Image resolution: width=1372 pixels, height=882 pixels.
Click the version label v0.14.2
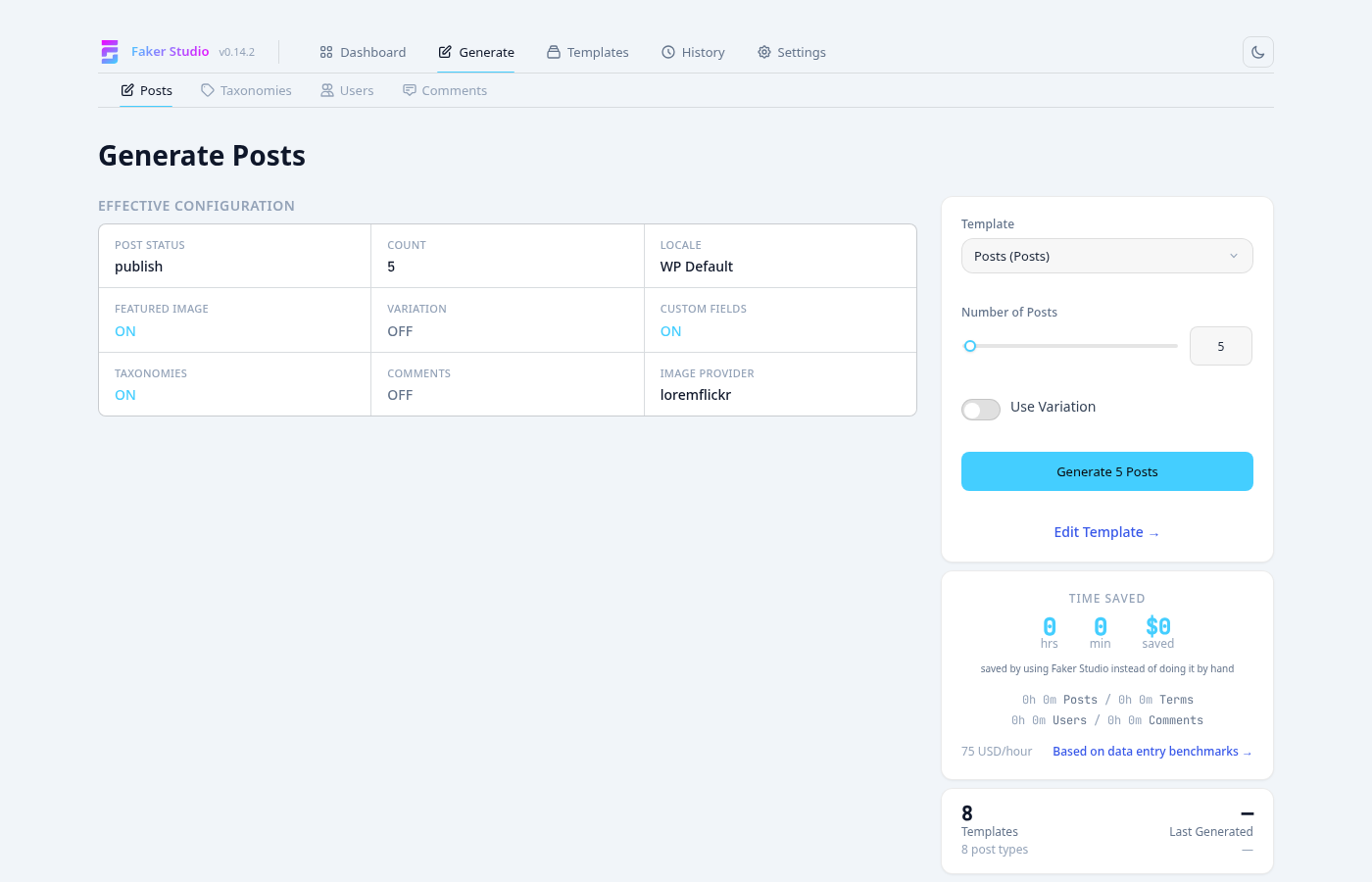(237, 52)
